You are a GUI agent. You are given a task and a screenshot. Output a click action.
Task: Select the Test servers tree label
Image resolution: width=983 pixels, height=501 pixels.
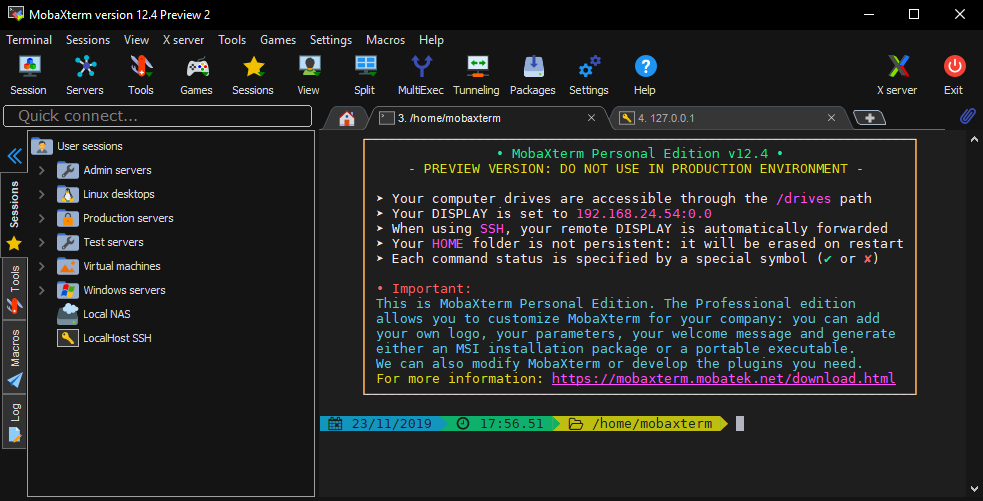[x=113, y=242]
